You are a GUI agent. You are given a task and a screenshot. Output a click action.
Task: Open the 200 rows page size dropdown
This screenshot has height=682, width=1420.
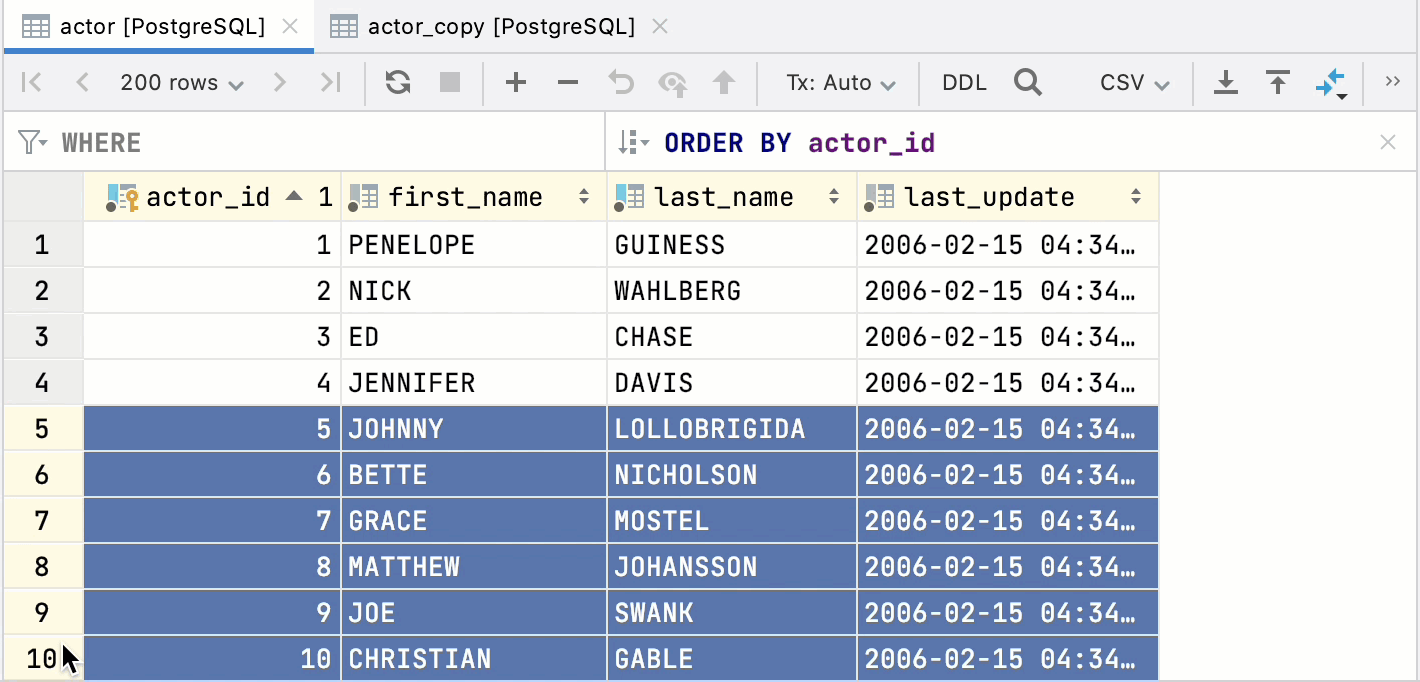pos(181,82)
